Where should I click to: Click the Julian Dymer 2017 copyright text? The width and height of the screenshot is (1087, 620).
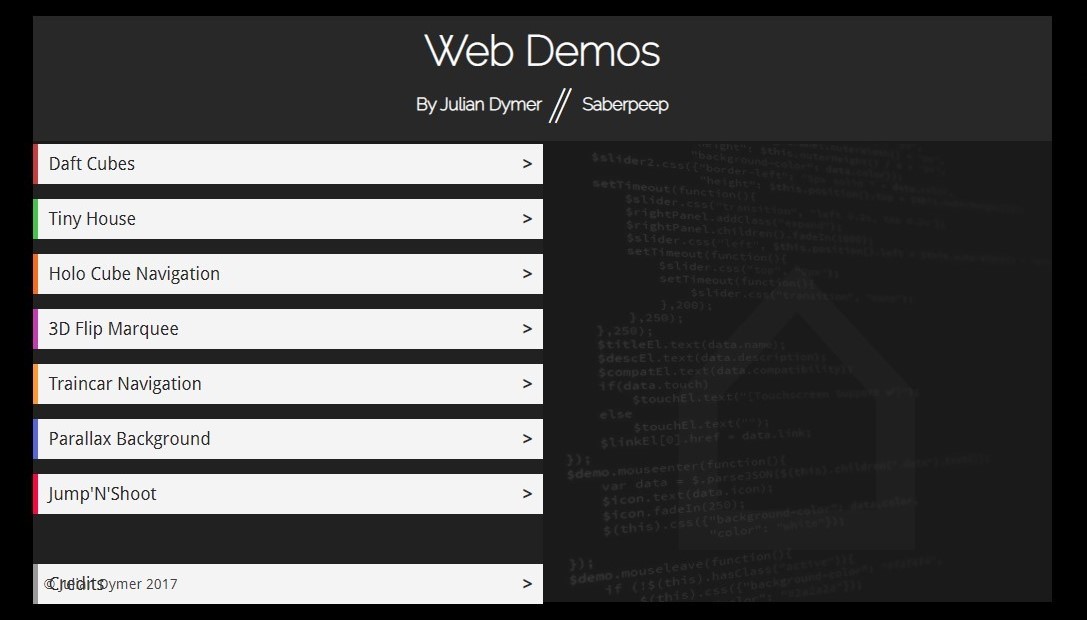pyautogui.click(x=110, y=584)
